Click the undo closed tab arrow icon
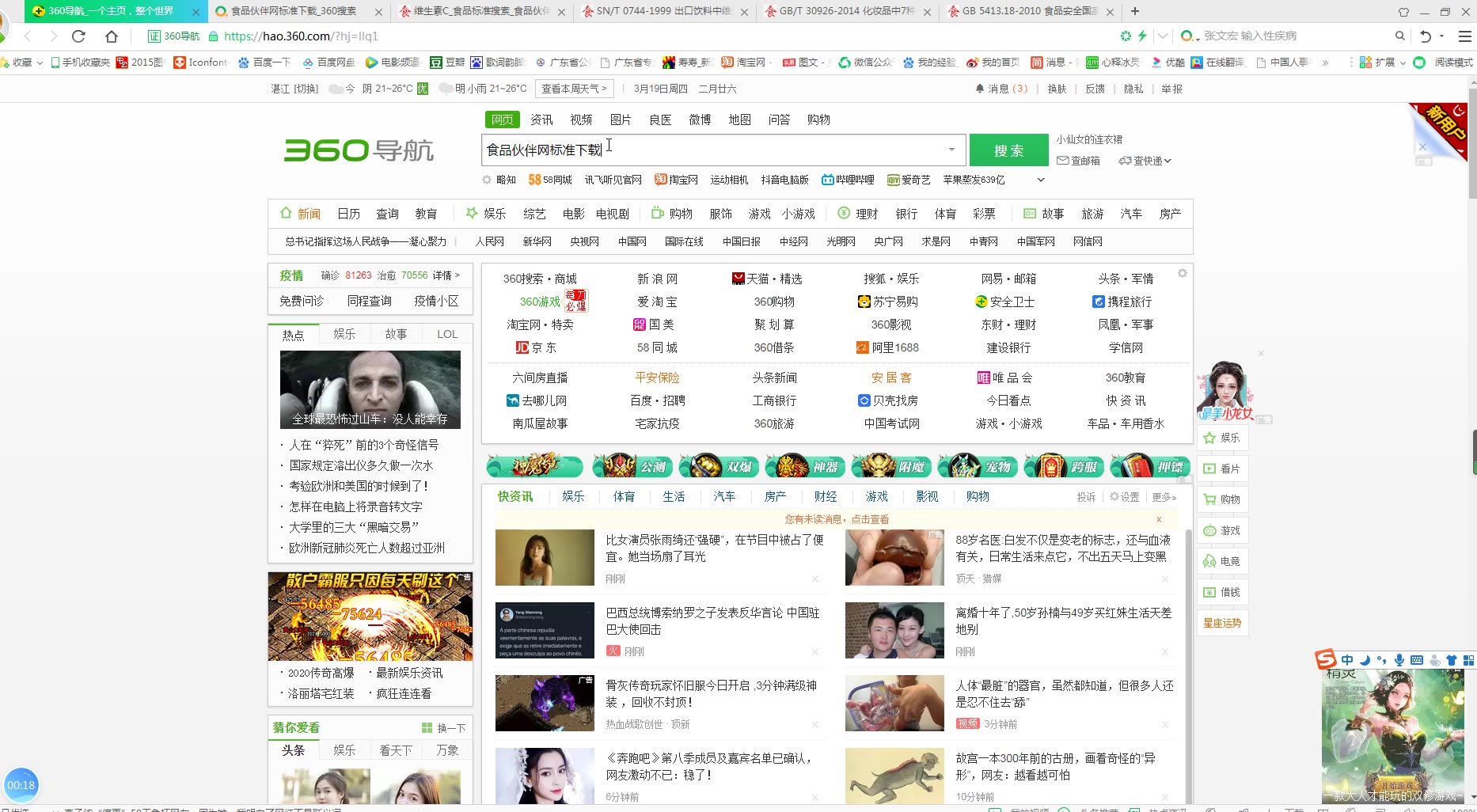The height and width of the screenshot is (812, 1477). click(1426, 36)
